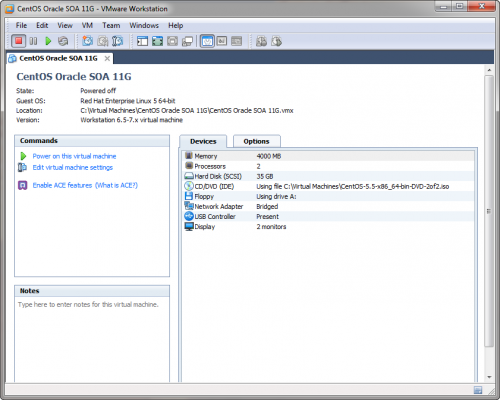
Task: Click Power on this virtual machine link
Action: [74, 156]
